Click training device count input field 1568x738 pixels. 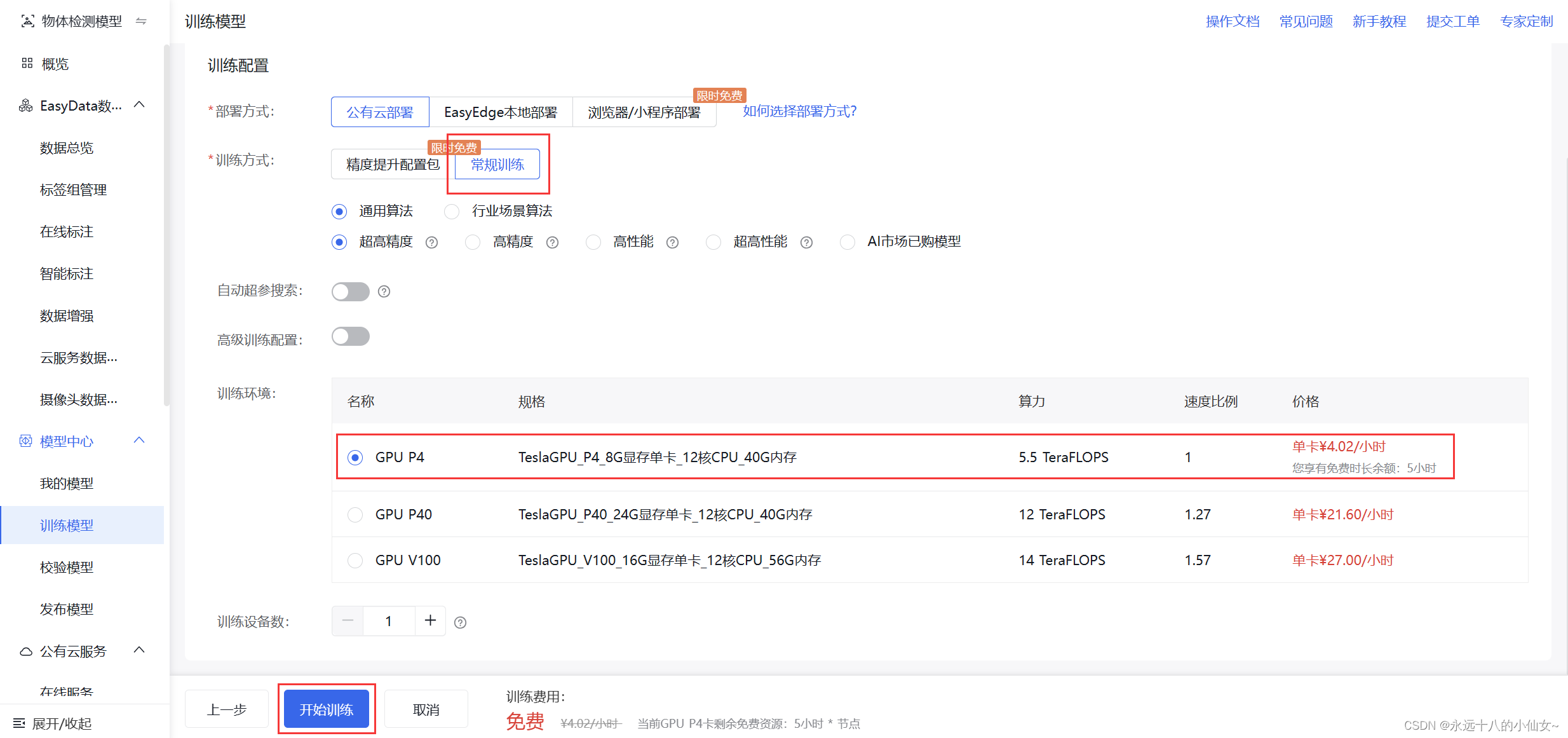click(x=389, y=620)
